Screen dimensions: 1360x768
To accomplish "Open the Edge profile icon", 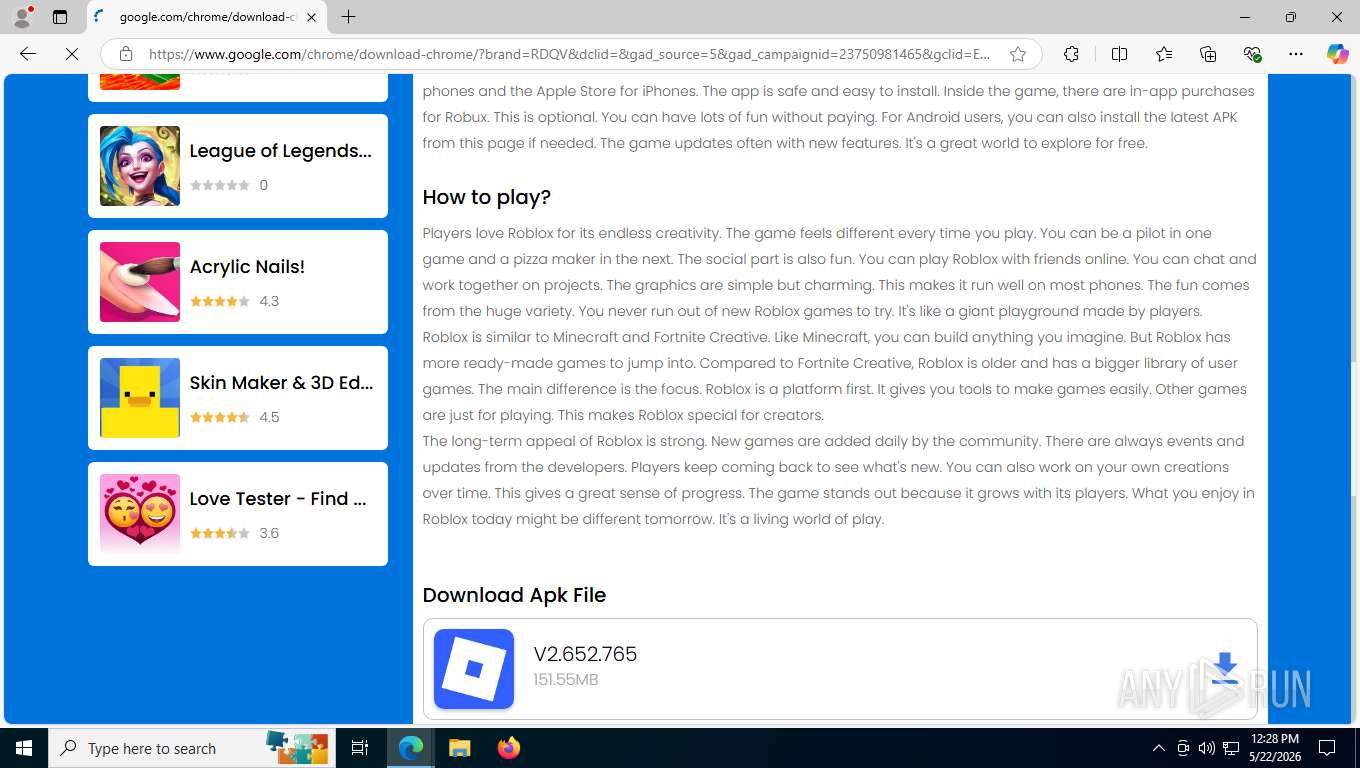I will pyautogui.click(x=22, y=17).
